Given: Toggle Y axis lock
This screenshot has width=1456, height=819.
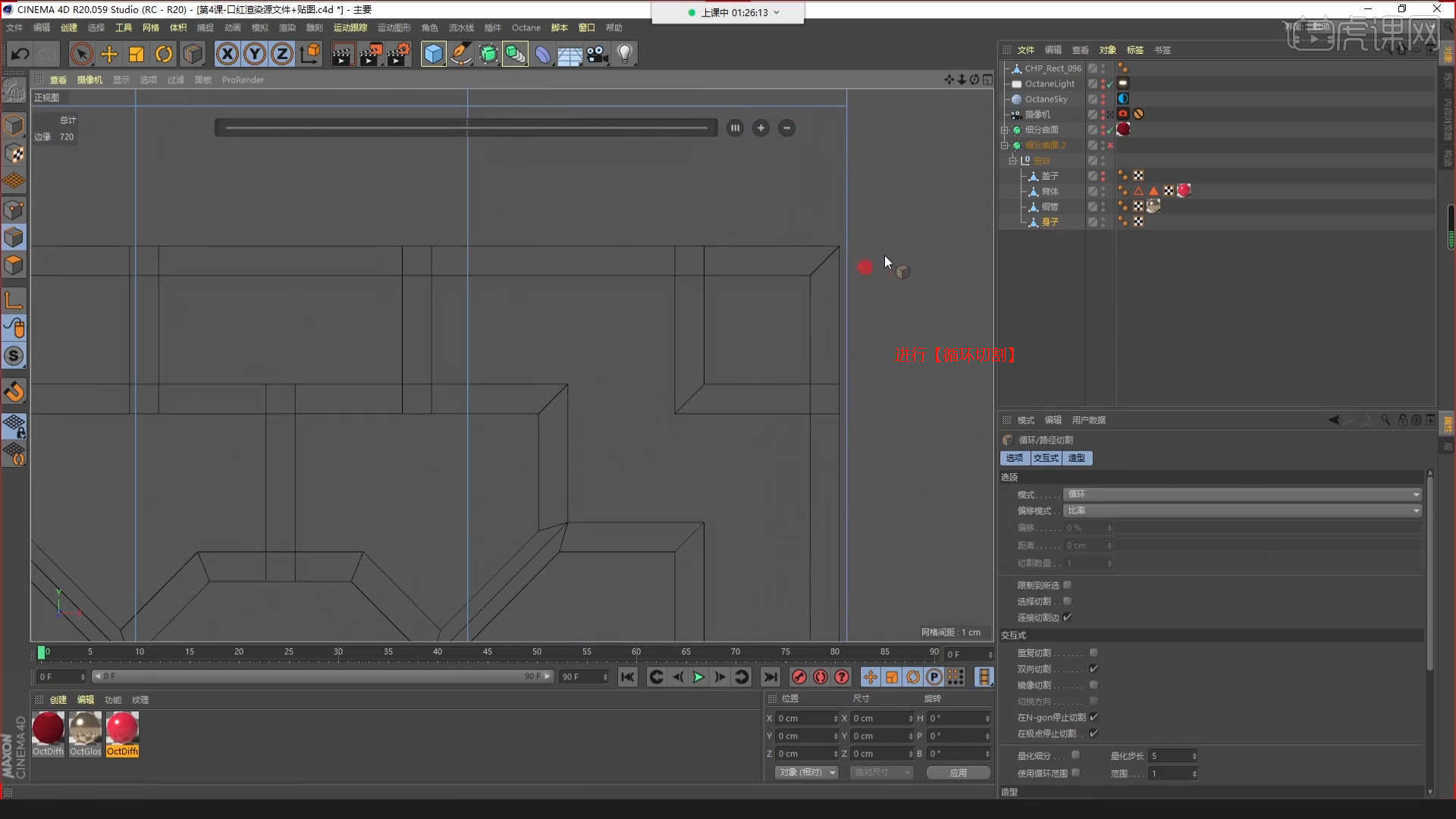Looking at the screenshot, I should [x=255, y=54].
